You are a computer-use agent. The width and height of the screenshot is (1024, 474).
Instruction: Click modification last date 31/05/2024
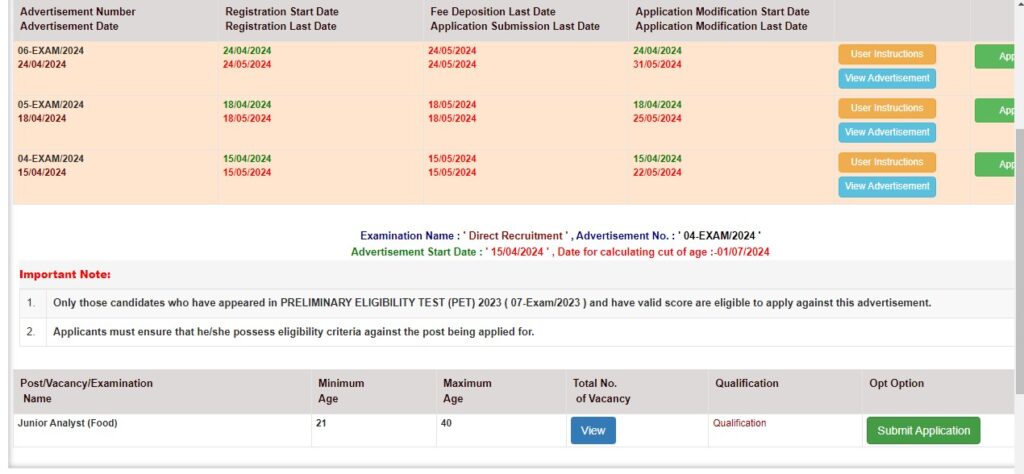657,65
